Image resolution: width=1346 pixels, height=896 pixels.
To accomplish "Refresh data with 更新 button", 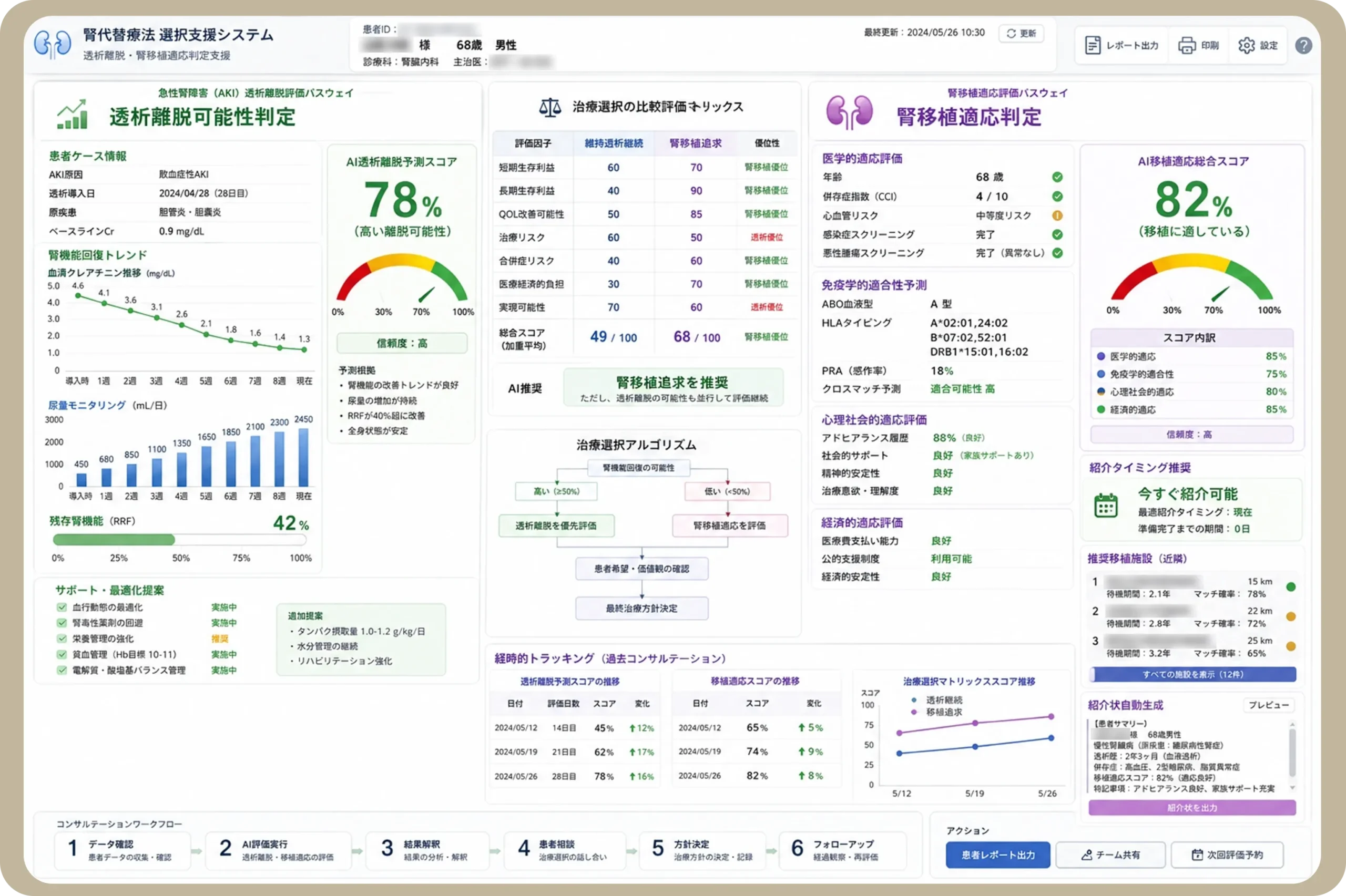I will point(1022,33).
